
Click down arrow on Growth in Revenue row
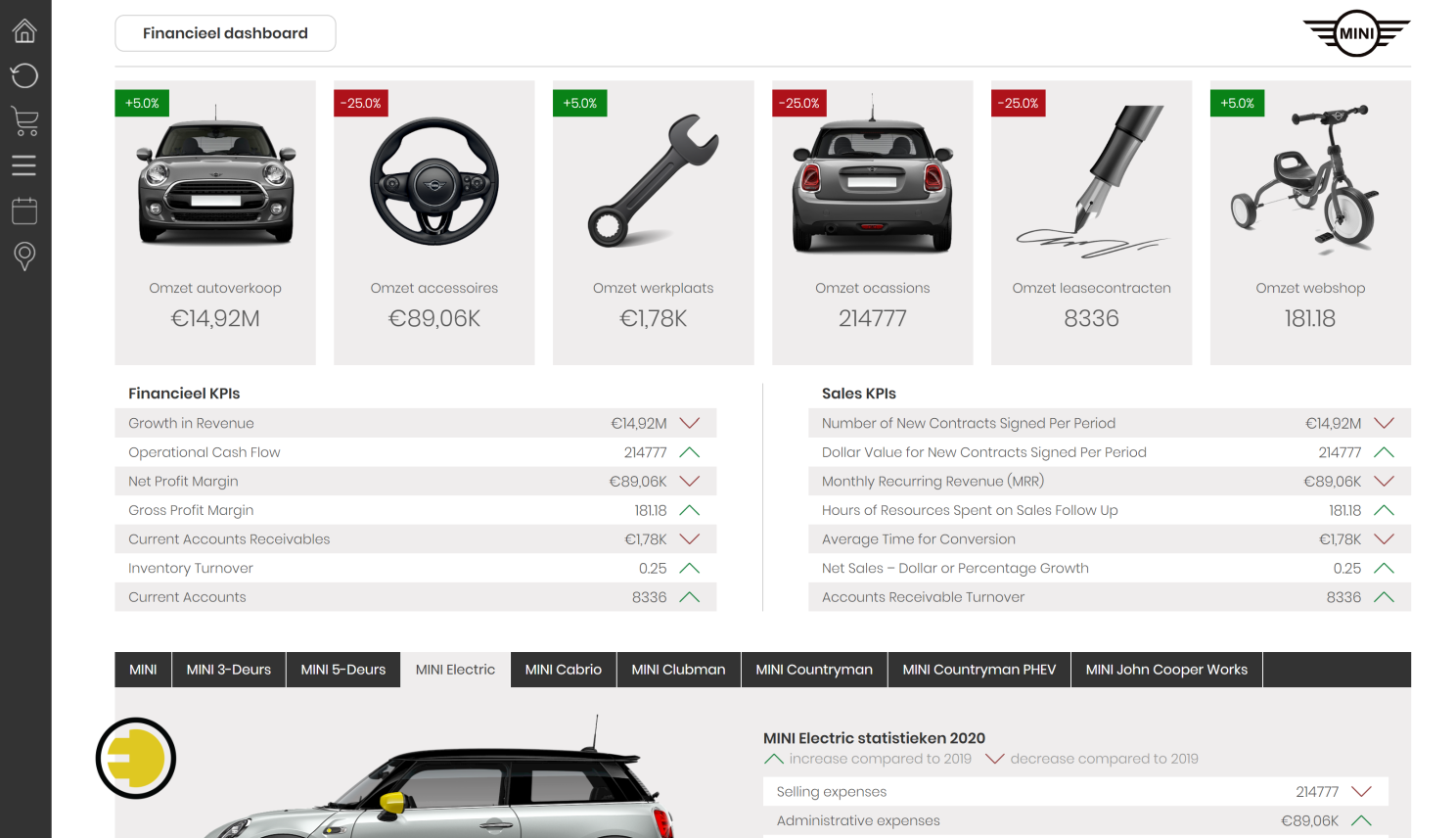coord(690,423)
